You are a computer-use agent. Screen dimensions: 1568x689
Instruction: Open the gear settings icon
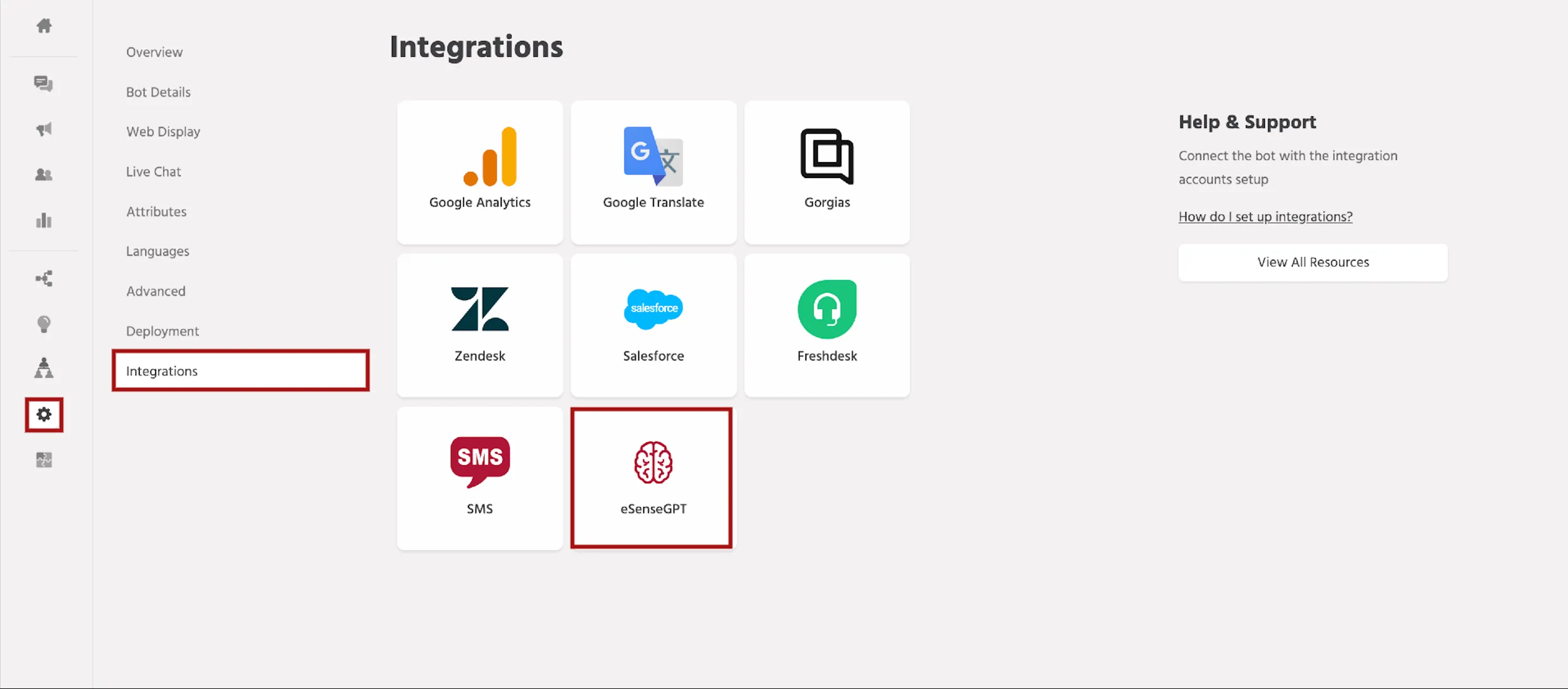pos(44,414)
